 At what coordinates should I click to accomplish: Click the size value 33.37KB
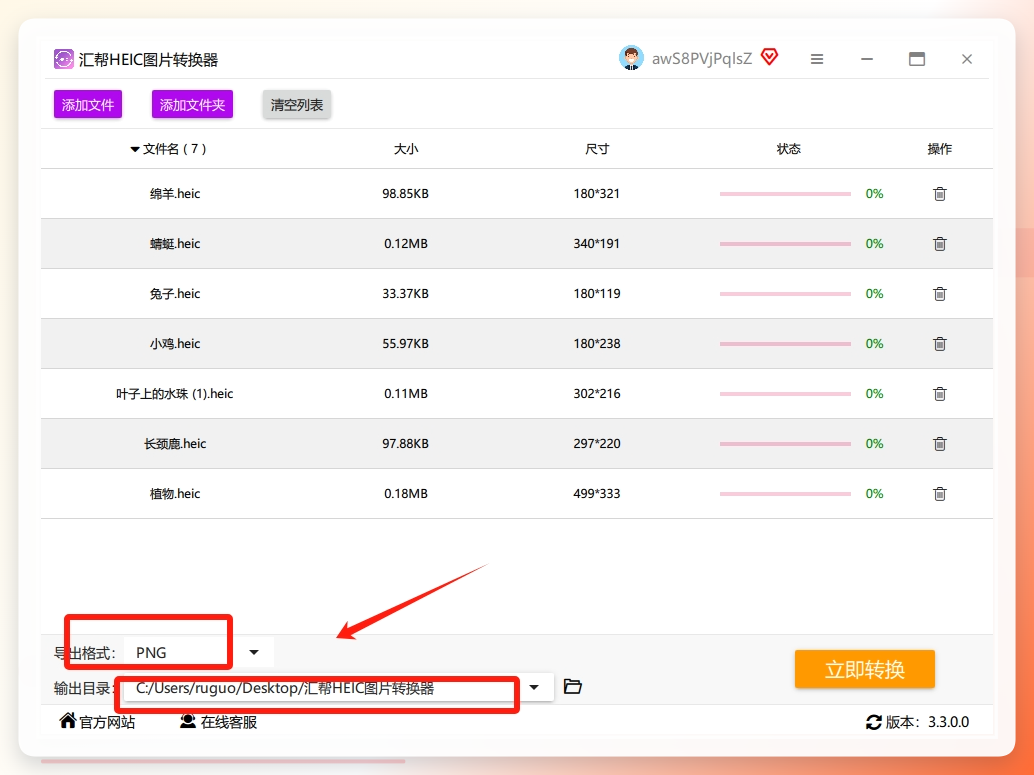[x=406, y=294]
